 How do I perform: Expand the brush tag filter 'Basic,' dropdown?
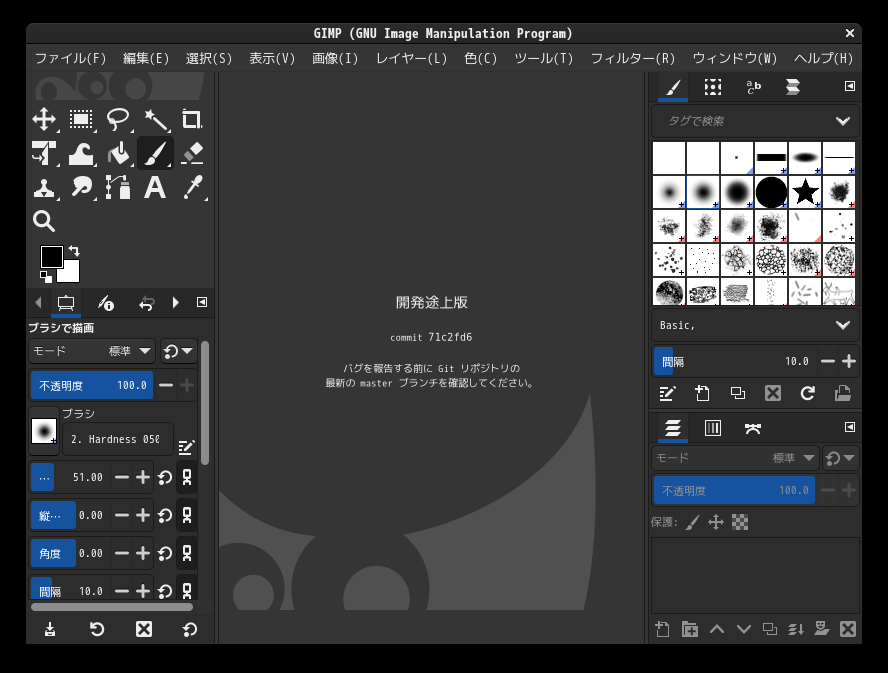tap(842, 325)
